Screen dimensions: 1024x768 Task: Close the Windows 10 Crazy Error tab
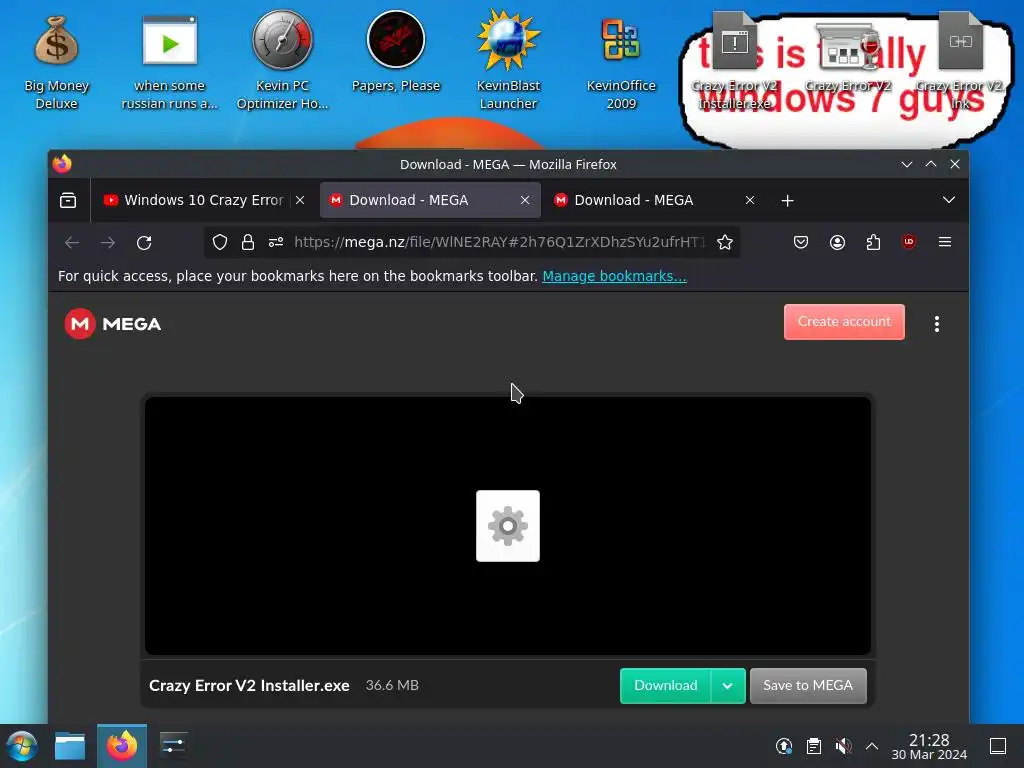coord(300,200)
